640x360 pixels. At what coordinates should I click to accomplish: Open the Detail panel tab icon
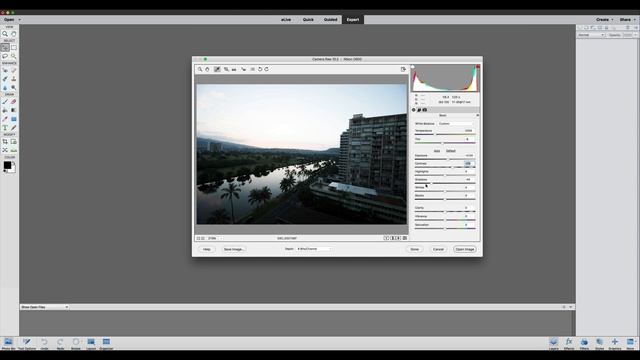(419, 110)
